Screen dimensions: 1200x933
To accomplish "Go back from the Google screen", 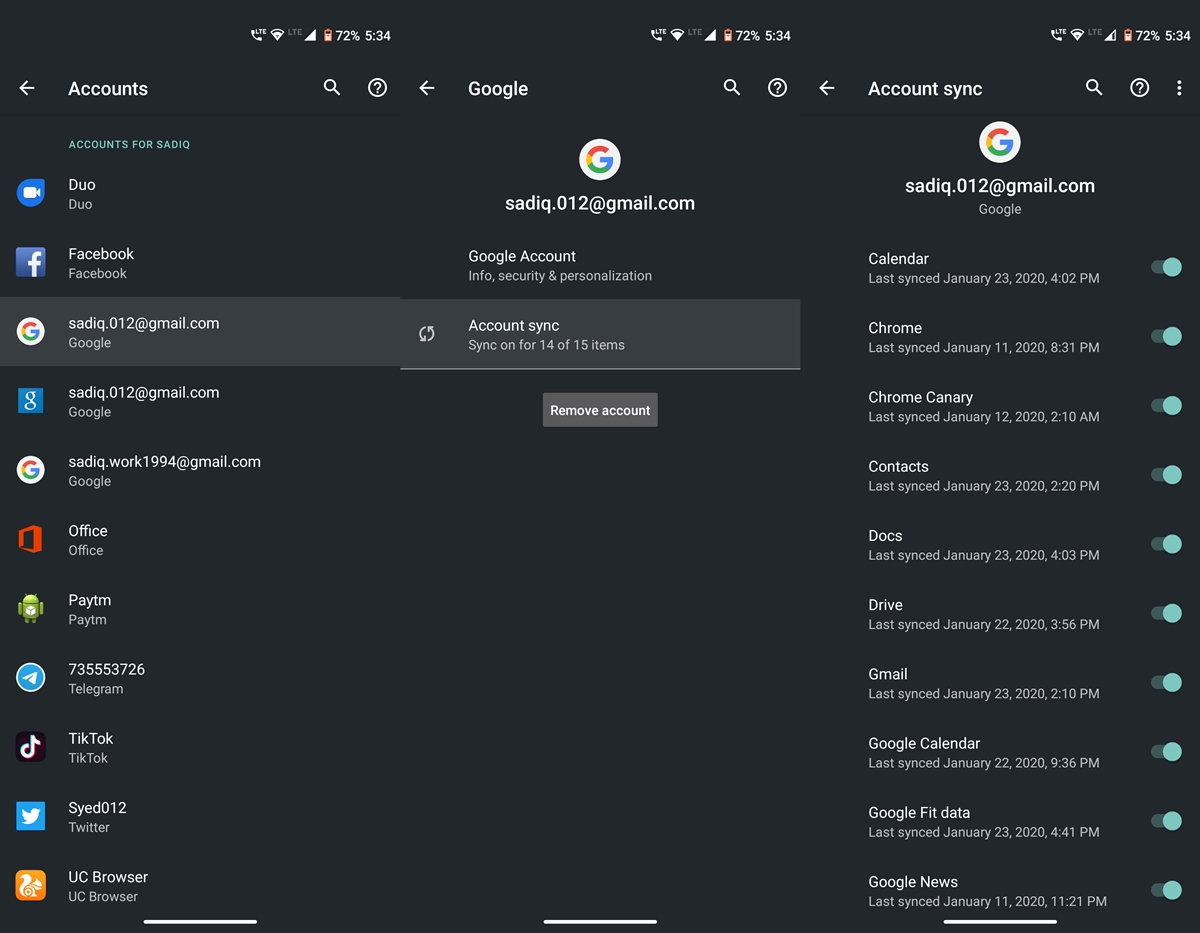I will click(x=427, y=88).
